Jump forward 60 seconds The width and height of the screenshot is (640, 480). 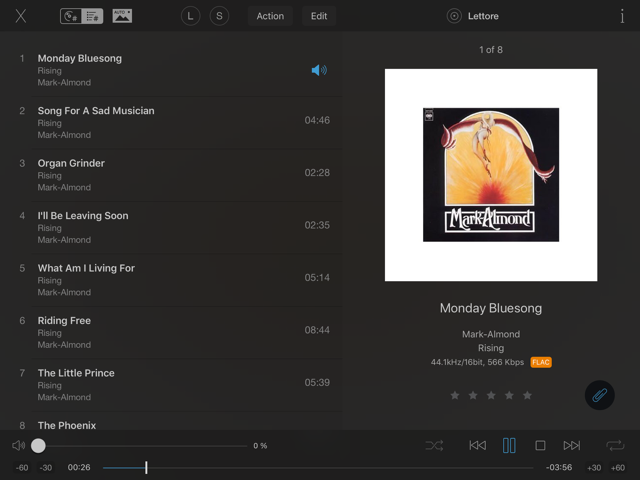(618, 468)
